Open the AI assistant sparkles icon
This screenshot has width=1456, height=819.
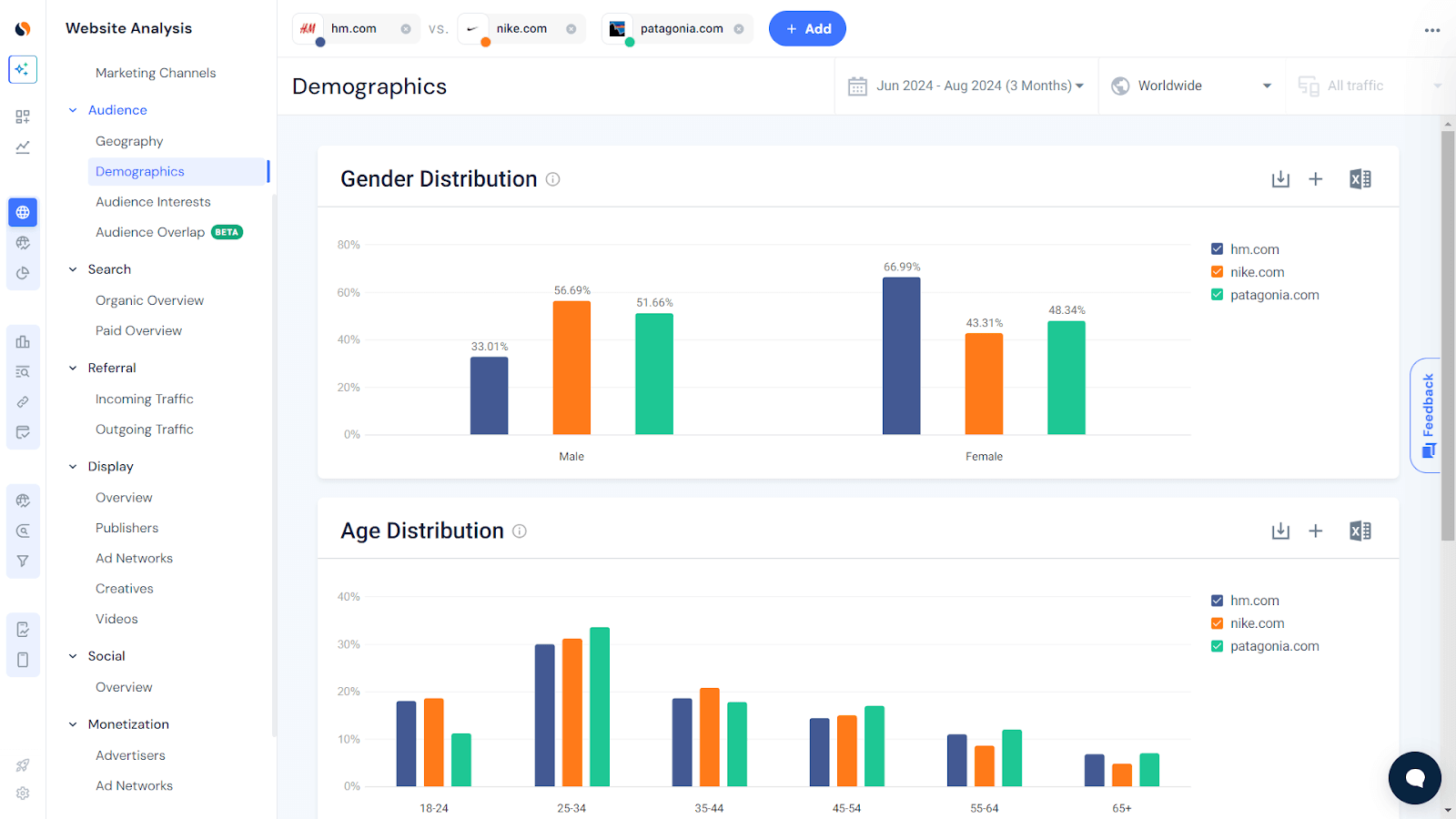click(x=22, y=69)
